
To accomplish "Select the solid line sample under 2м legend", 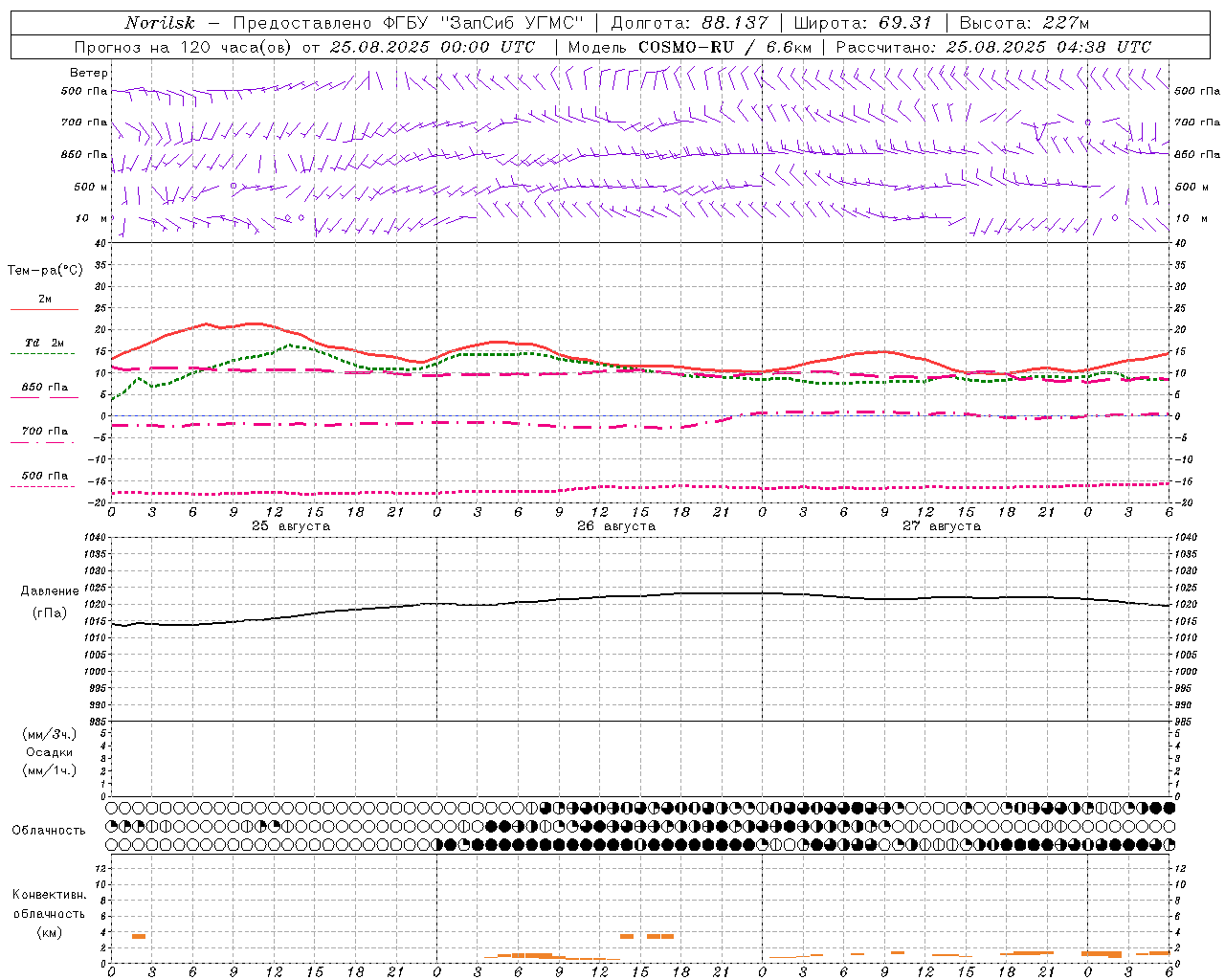I will (44, 310).
